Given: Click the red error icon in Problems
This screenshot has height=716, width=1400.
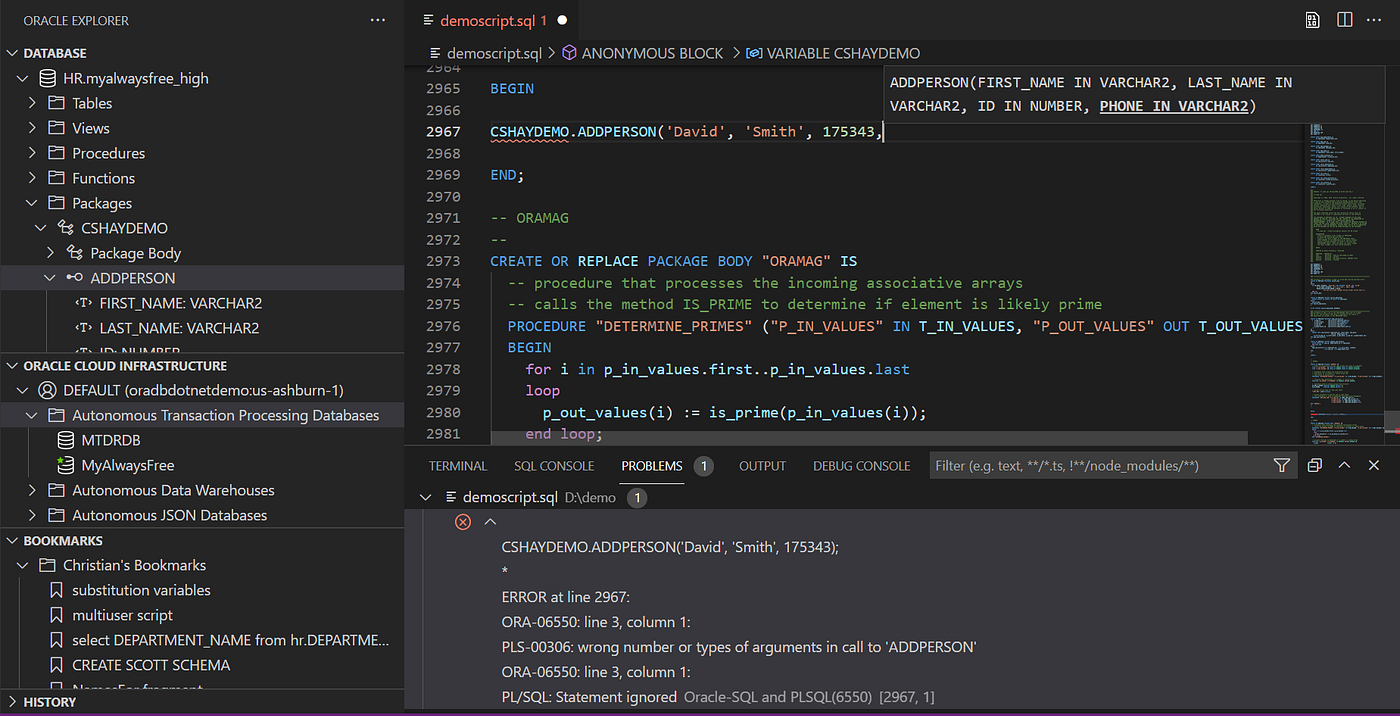Looking at the screenshot, I should click(463, 522).
